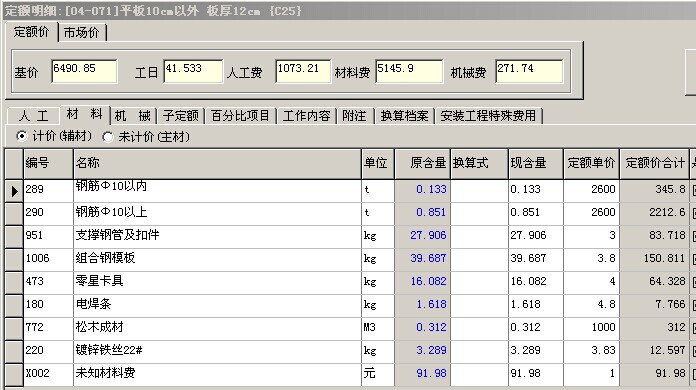Click the name cell 钢筋Φ10以内
Image resolution: width=696 pixels, height=390 pixels.
click(217, 191)
